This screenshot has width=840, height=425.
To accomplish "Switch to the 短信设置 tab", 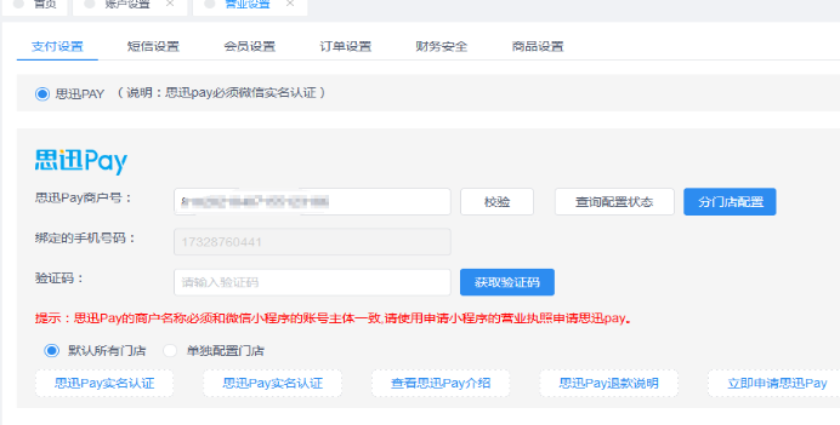I will (x=153, y=47).
